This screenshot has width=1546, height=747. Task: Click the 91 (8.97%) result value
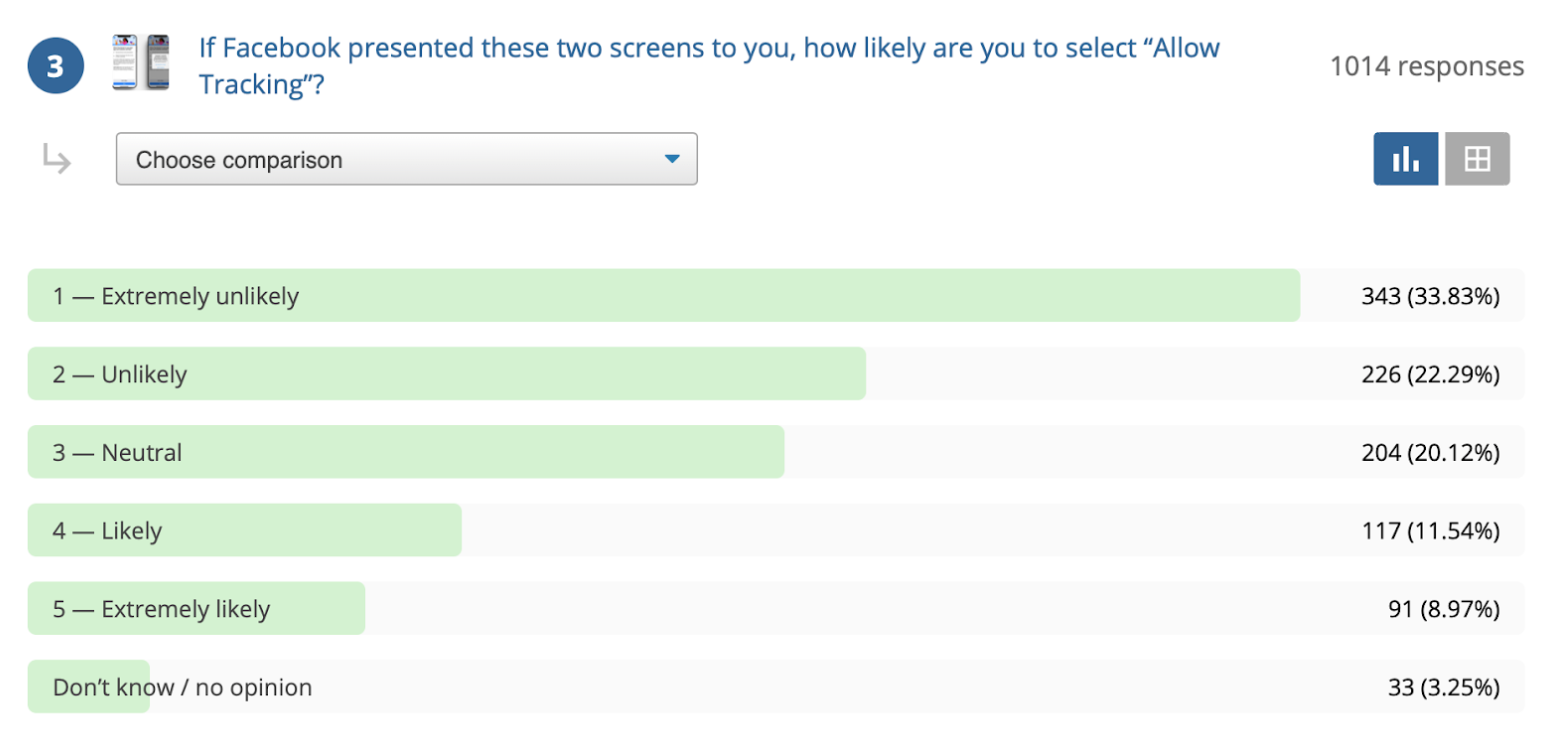click(1442, 609)
